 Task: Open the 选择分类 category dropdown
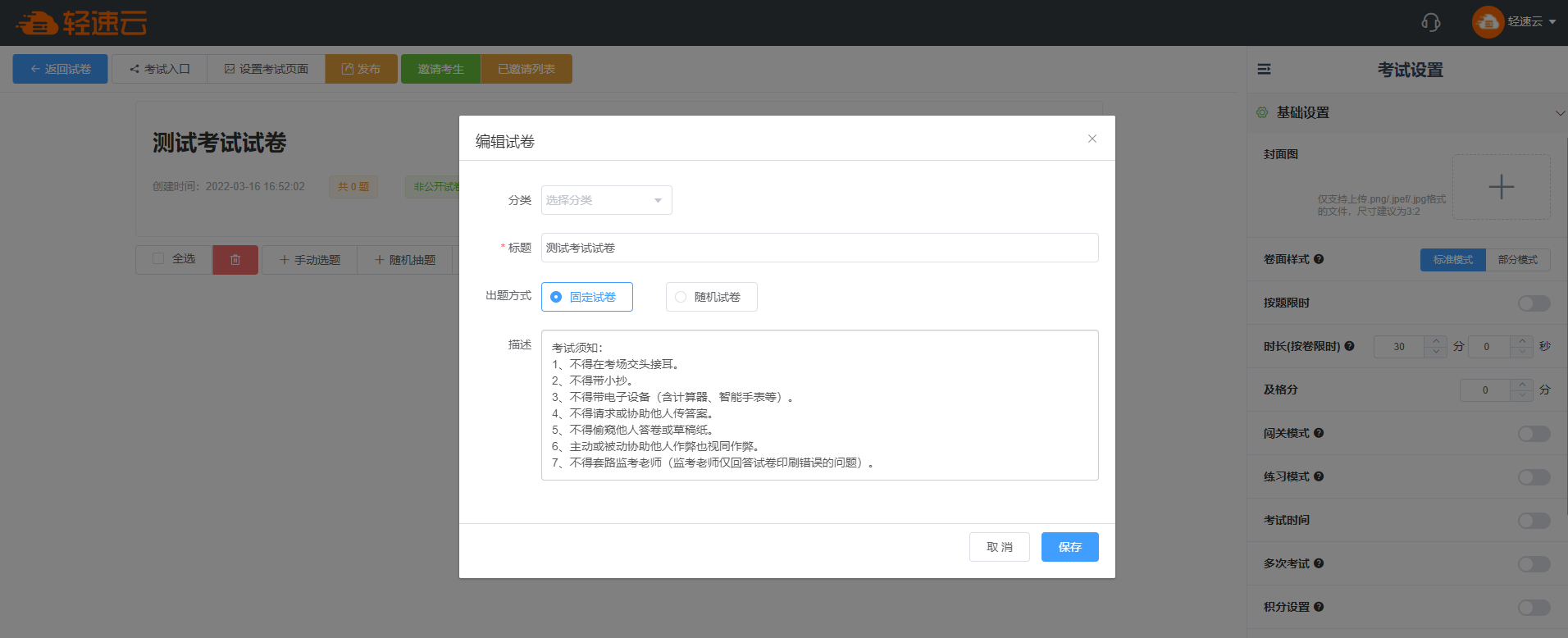pos(606,200)
